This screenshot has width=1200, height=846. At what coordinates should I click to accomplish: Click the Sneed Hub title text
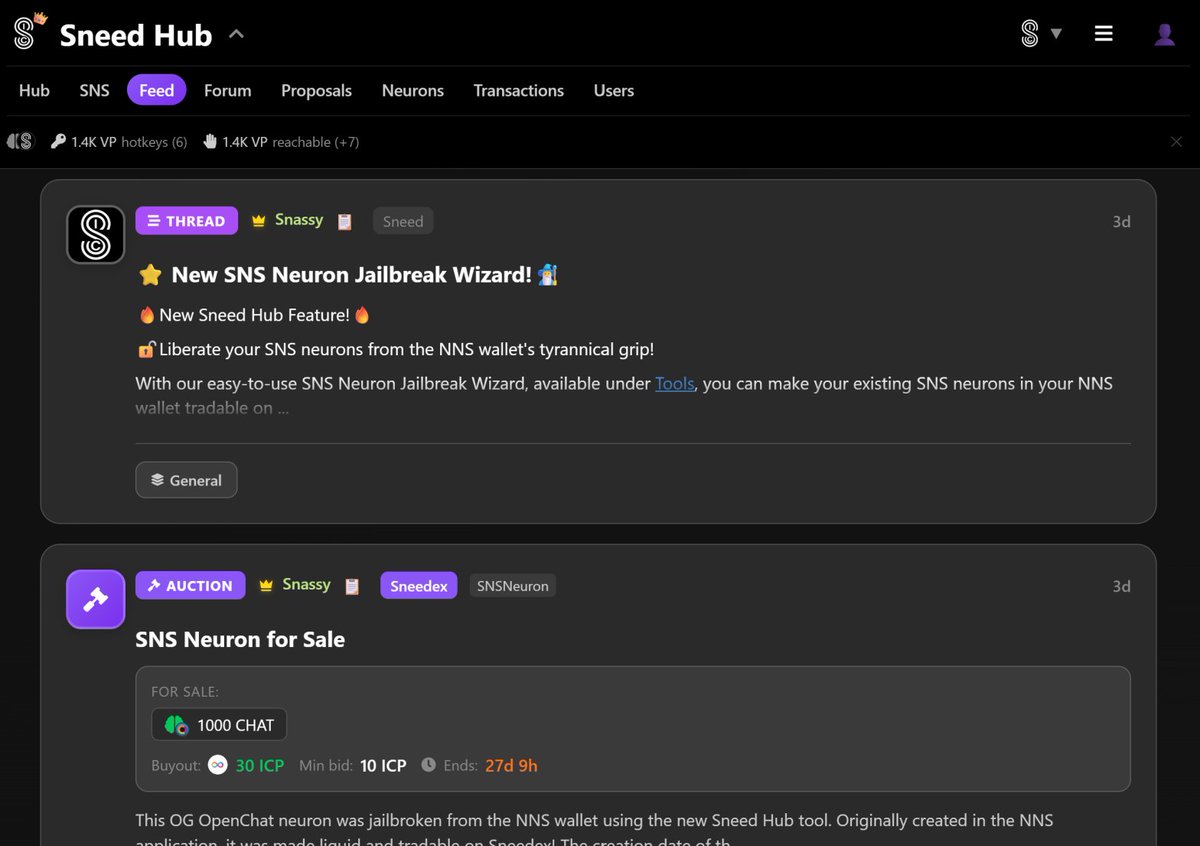(x=136, y=35)
